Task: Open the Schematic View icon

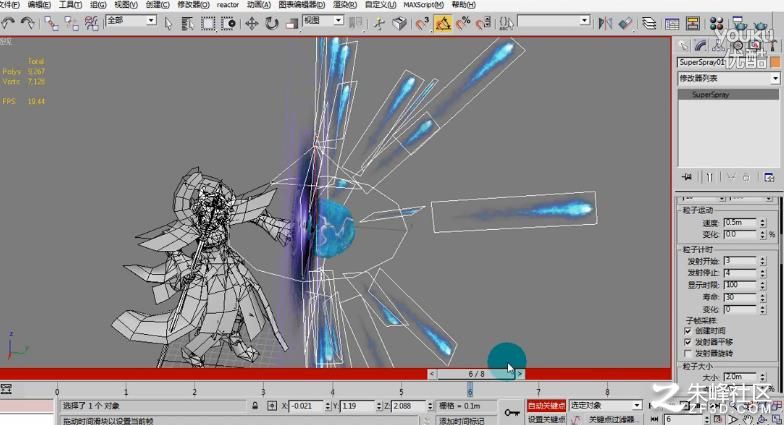Action: (692, 23)
